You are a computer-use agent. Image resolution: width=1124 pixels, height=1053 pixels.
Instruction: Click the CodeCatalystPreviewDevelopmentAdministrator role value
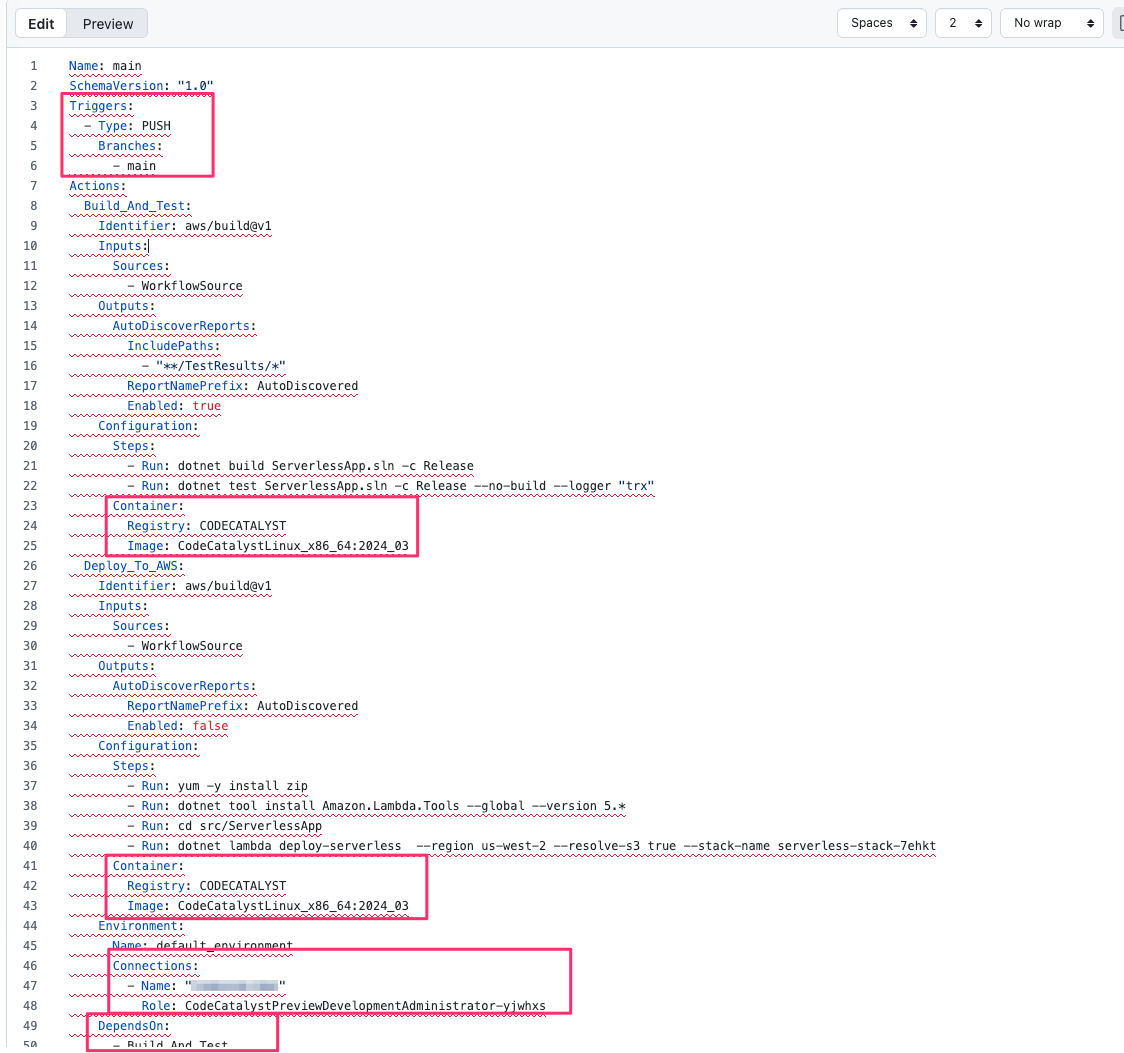click(365, 1006)
